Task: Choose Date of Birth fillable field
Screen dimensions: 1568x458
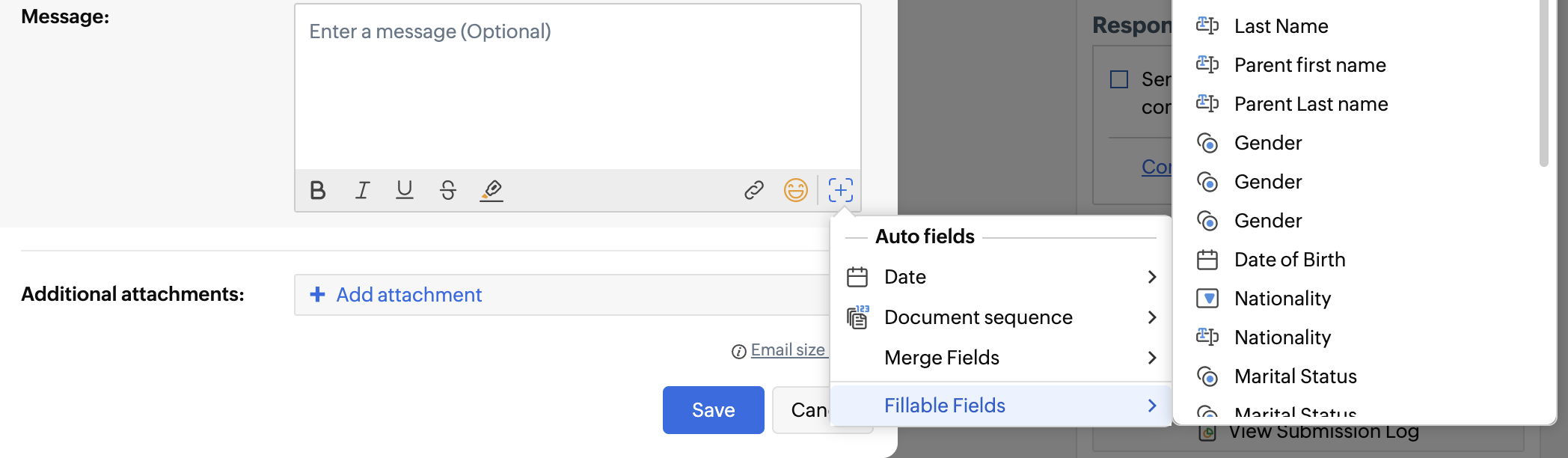Action: pos(1290,260)
